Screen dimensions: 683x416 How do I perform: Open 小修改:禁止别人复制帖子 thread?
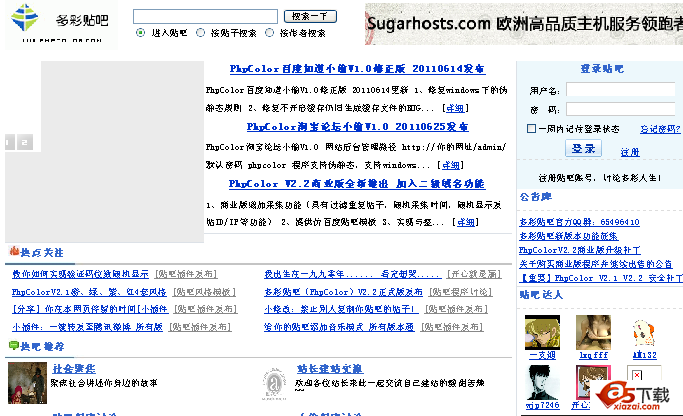tap(341, 309)
